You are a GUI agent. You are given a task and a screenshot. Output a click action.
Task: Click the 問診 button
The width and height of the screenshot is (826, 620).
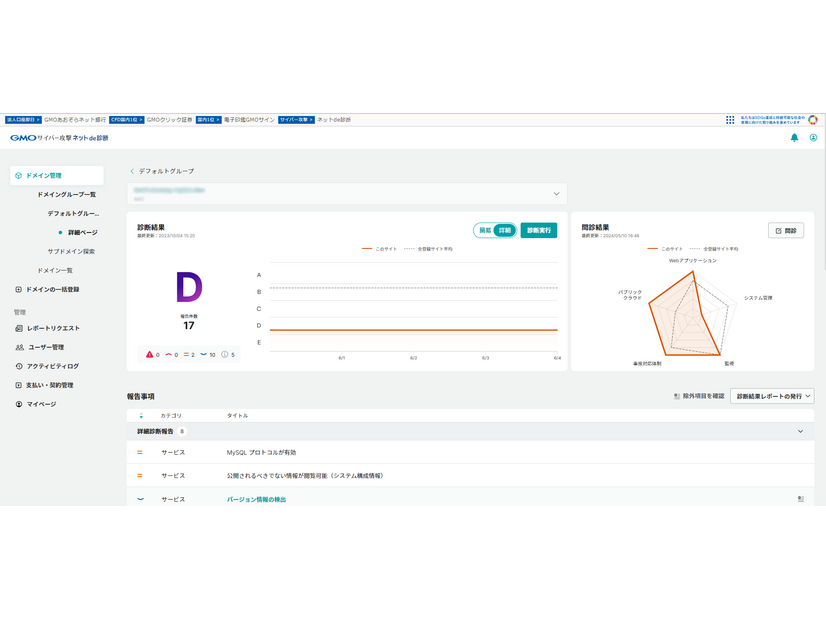tap(785, 230)
